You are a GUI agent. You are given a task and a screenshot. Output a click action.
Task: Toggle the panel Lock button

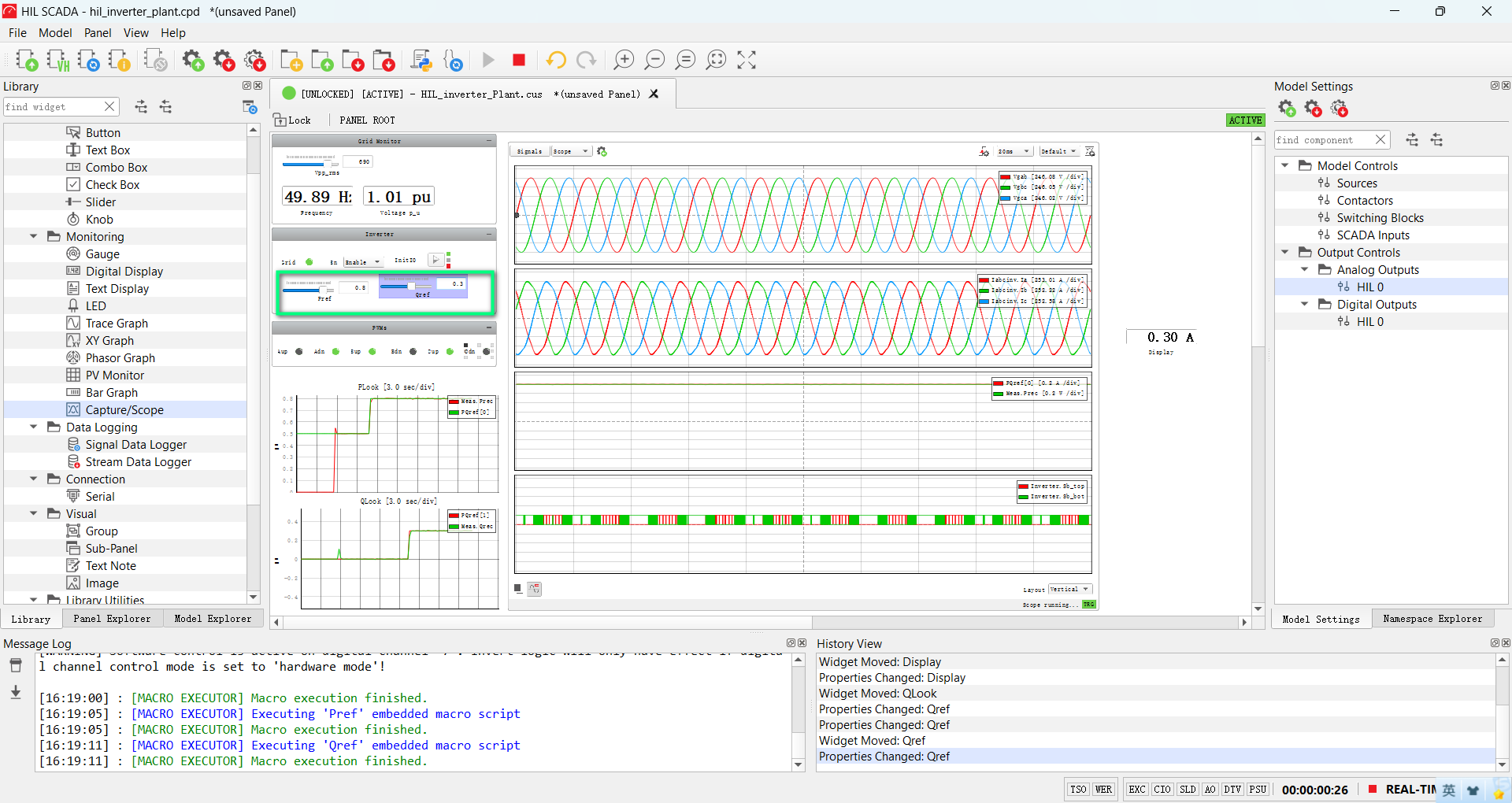pyautogui.click(x=292, y=120)
